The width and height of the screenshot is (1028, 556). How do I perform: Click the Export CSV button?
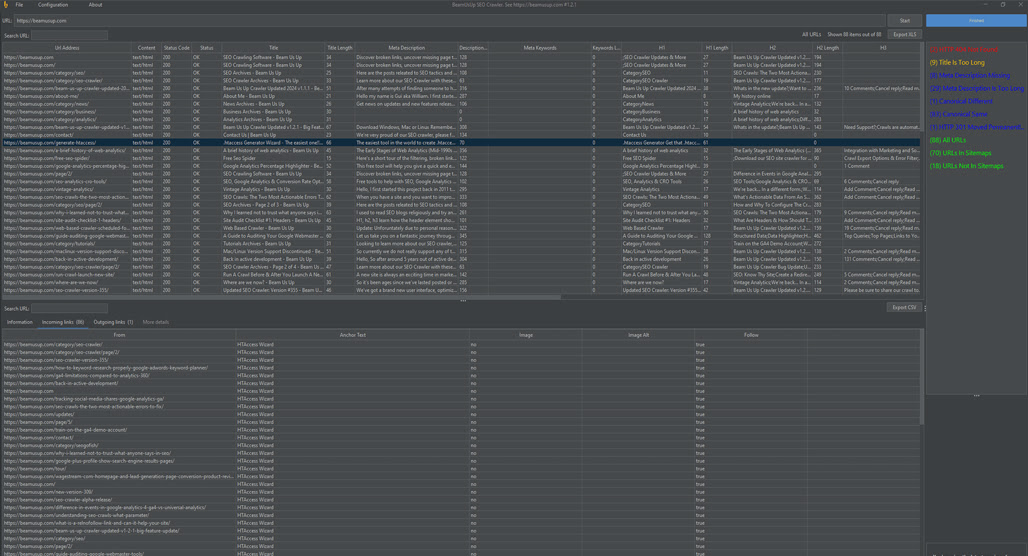pos(904,307)
